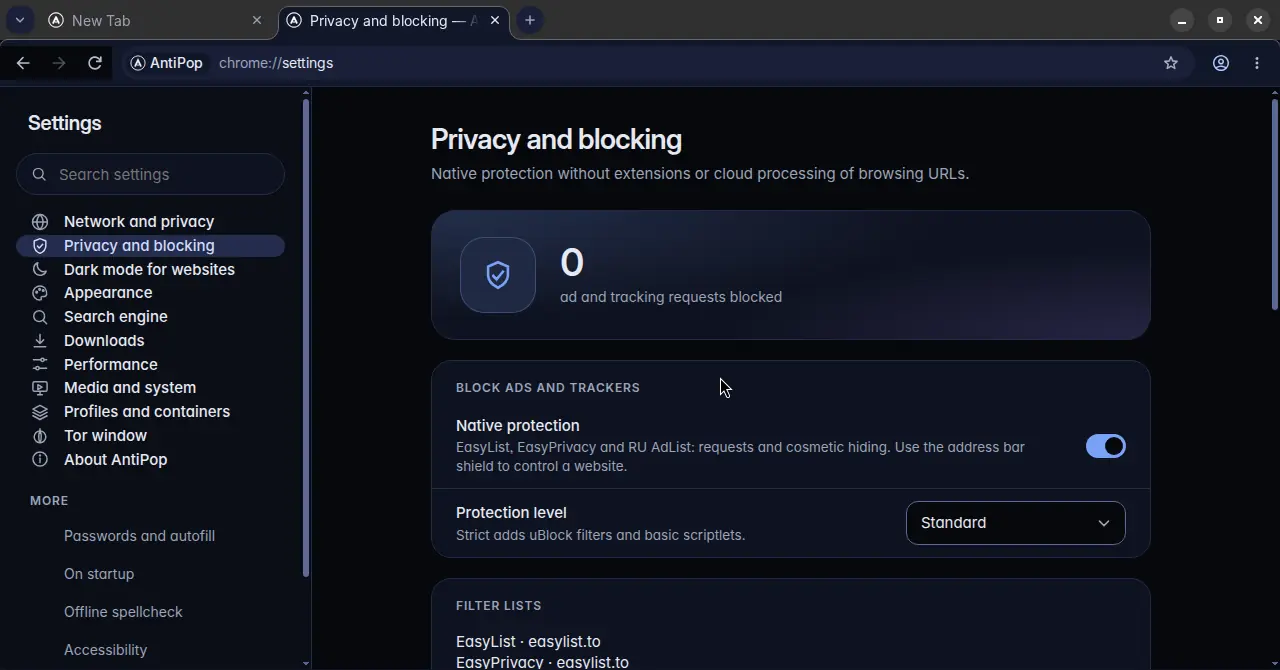Click the Dark mode moon icon
The height and width of the screenshot is (670, 1280).
tap(40, 270)
